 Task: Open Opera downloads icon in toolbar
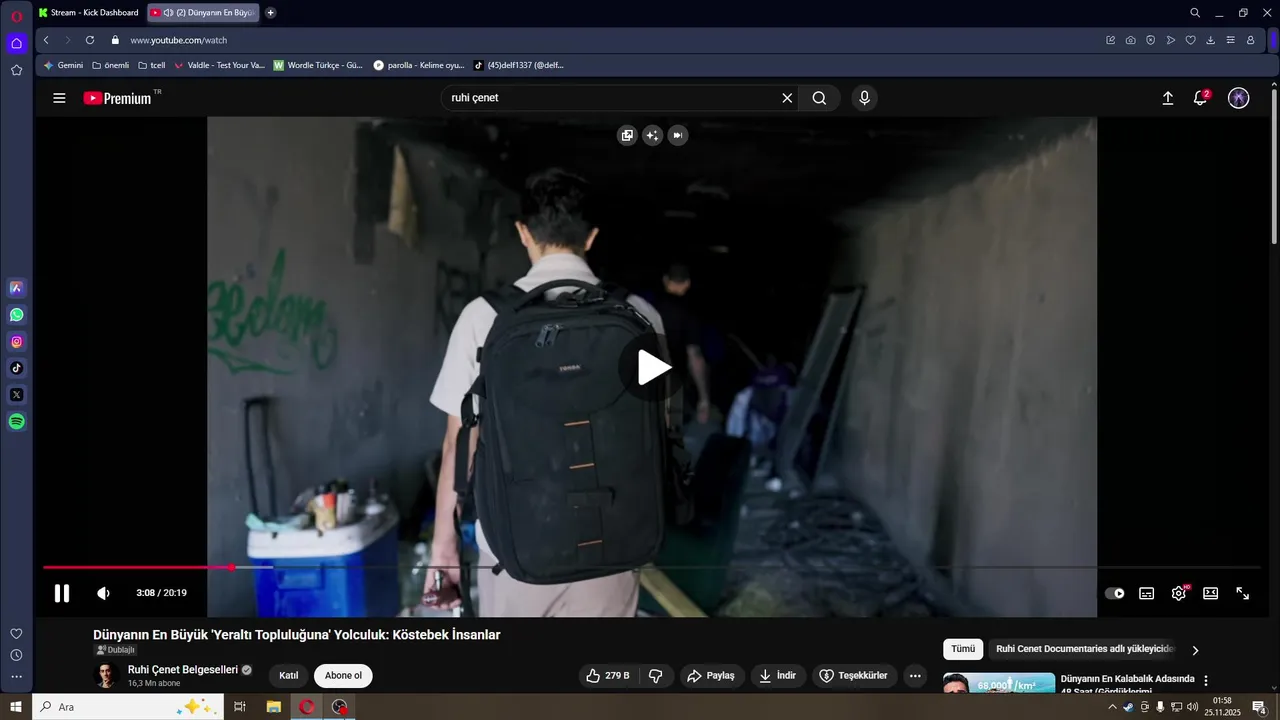click(1211, 40)
